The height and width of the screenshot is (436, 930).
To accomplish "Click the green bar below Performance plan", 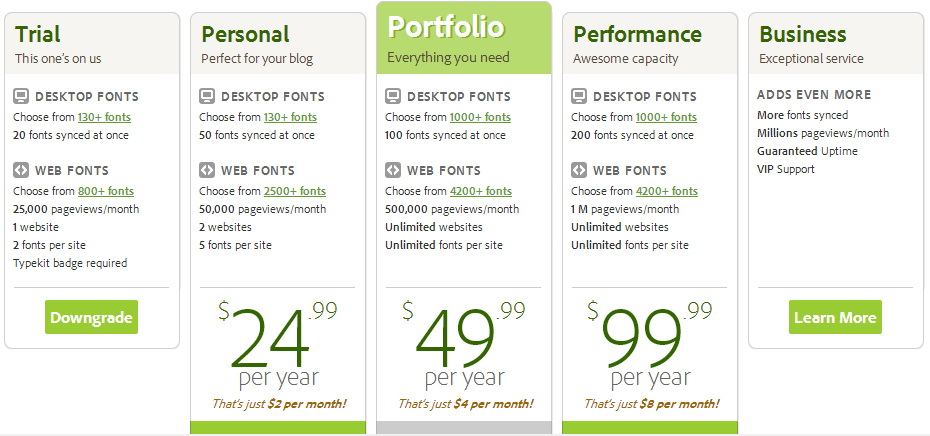I will [x=650, y=428].
